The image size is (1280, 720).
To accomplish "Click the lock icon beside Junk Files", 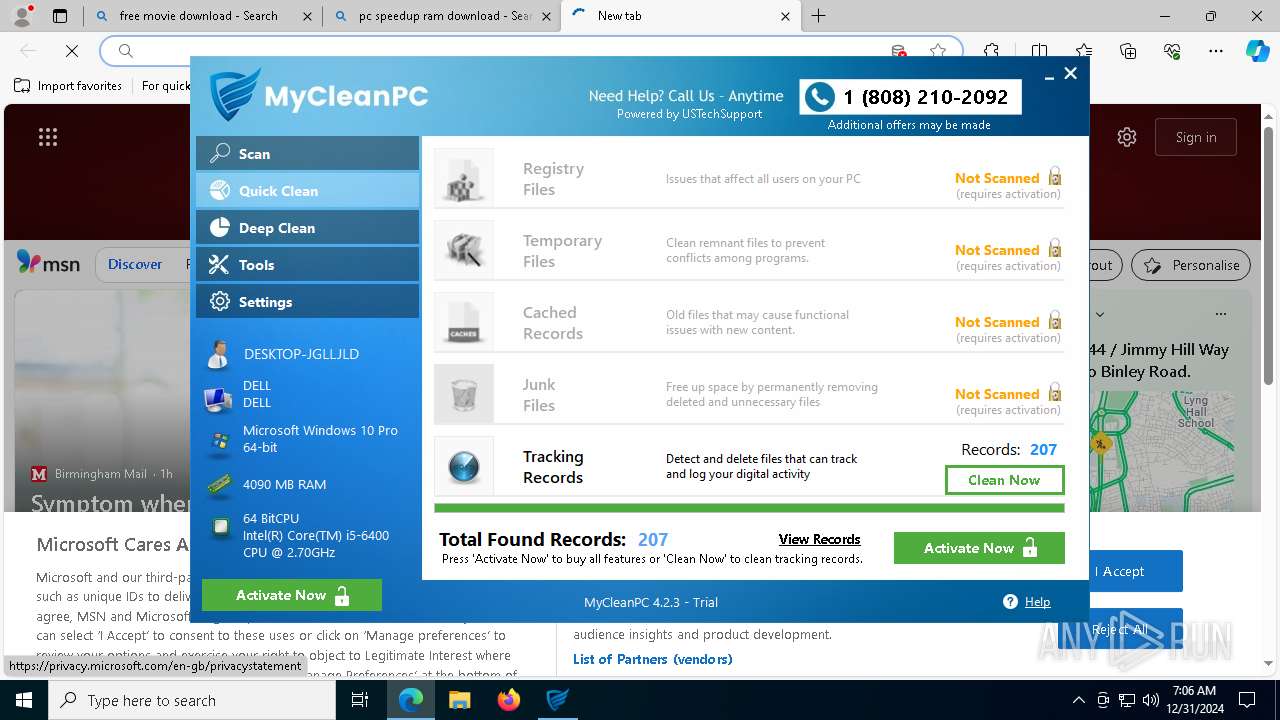I will [1054, 393].
